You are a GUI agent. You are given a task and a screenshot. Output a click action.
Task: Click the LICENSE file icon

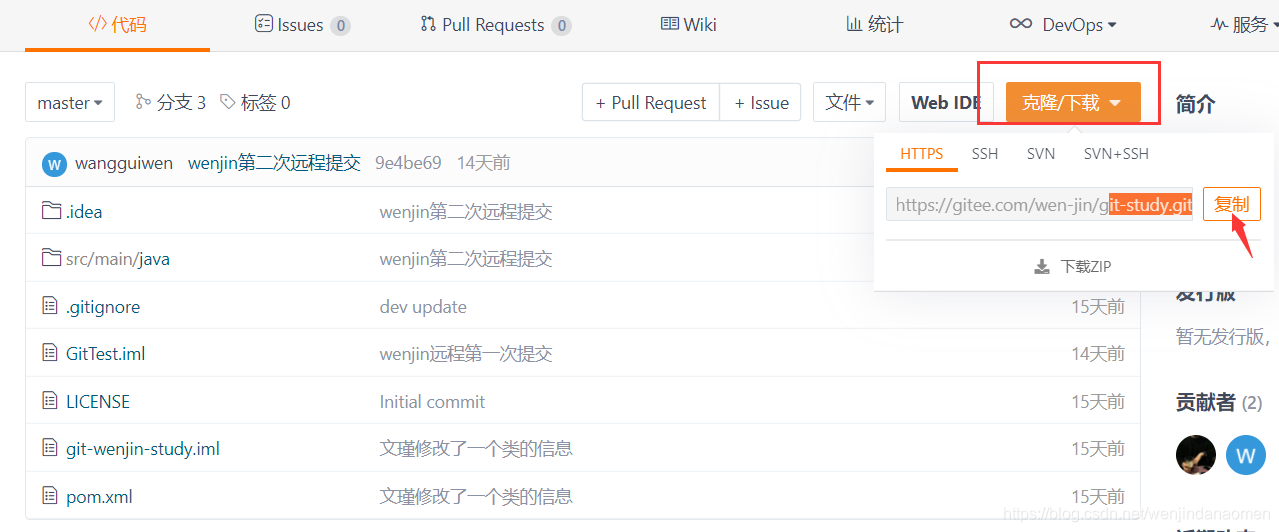click(x=51, y=401)
